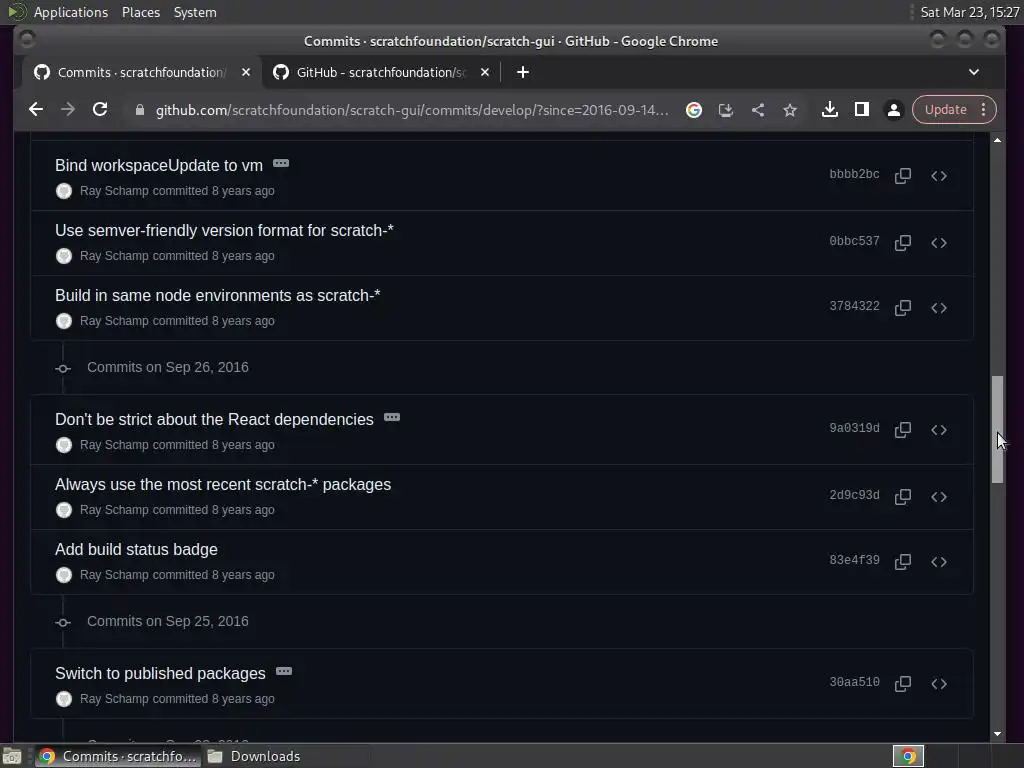Copy full SHA for commit 9a0319d
The width and height of the screenshot is (1024, 768).
coord(903,430)
